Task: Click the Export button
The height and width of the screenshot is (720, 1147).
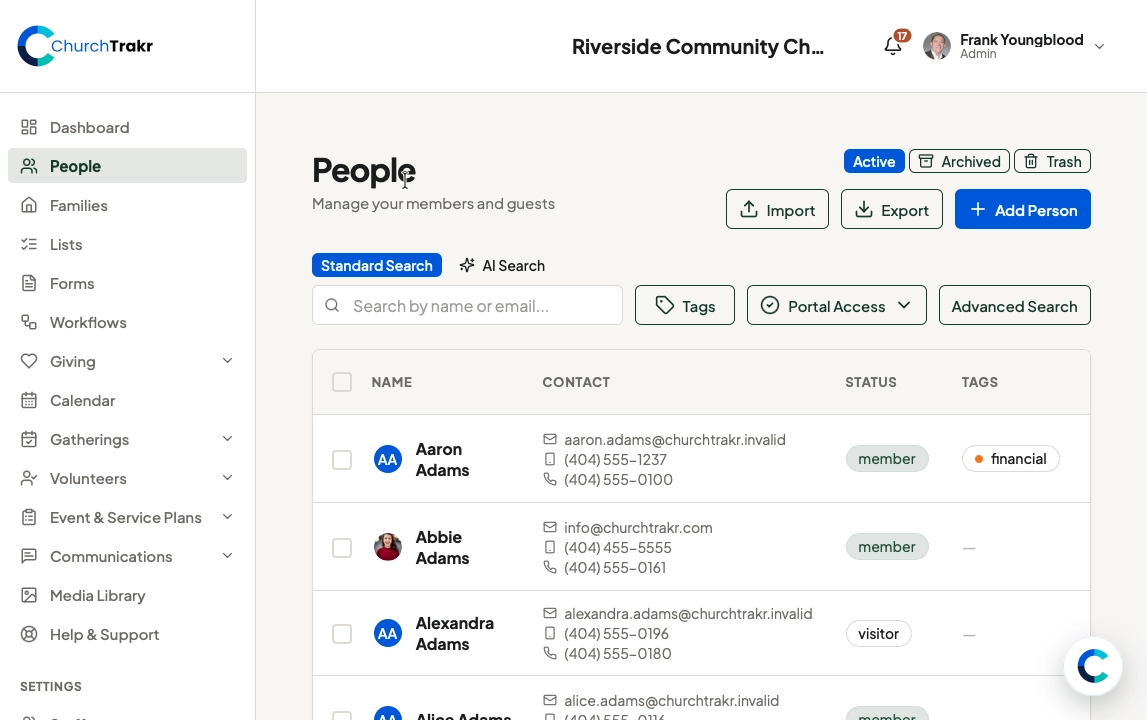Action: click(x=892, y=209)
